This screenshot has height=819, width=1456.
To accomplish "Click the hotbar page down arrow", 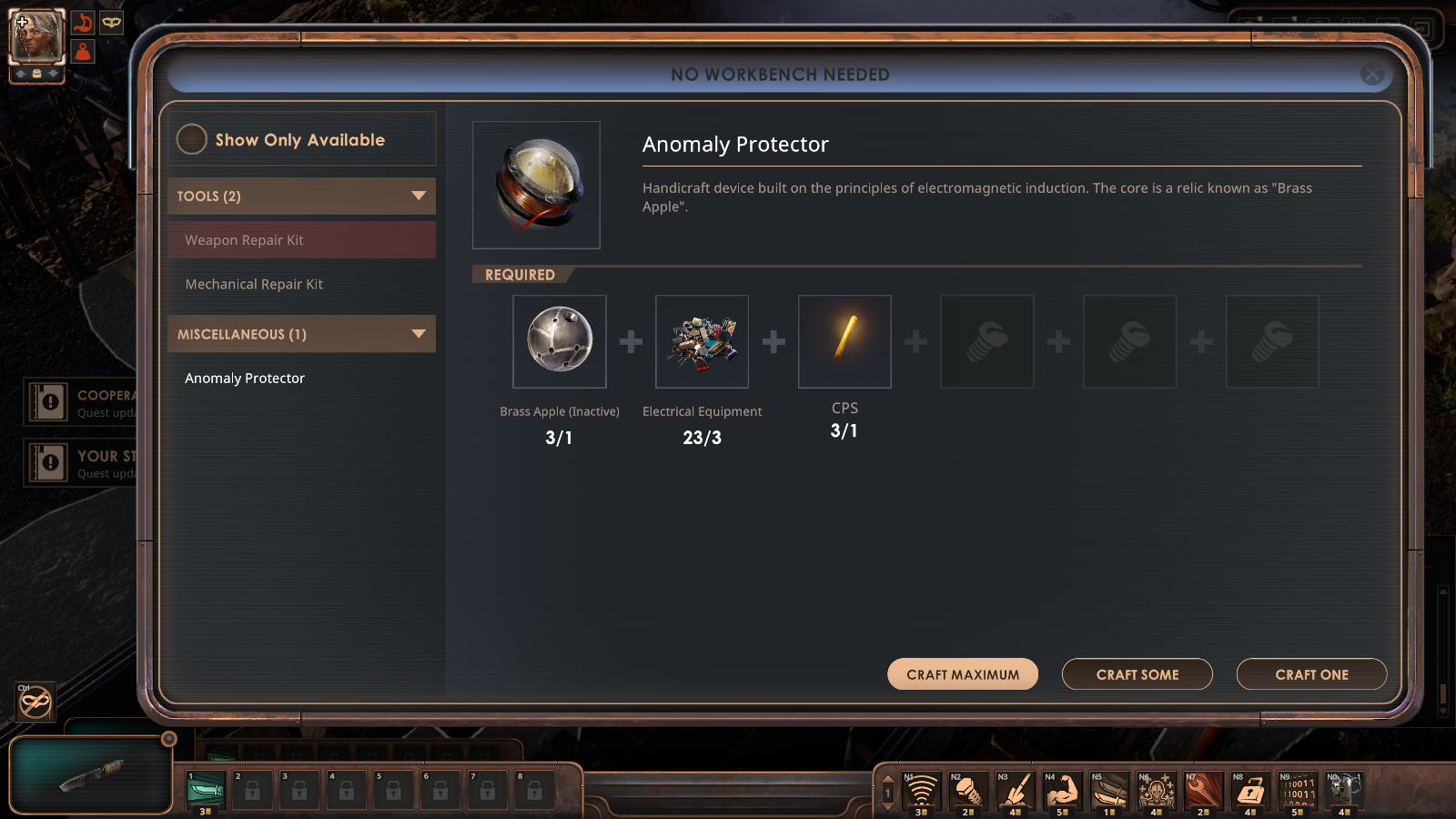I will point(888,806).
